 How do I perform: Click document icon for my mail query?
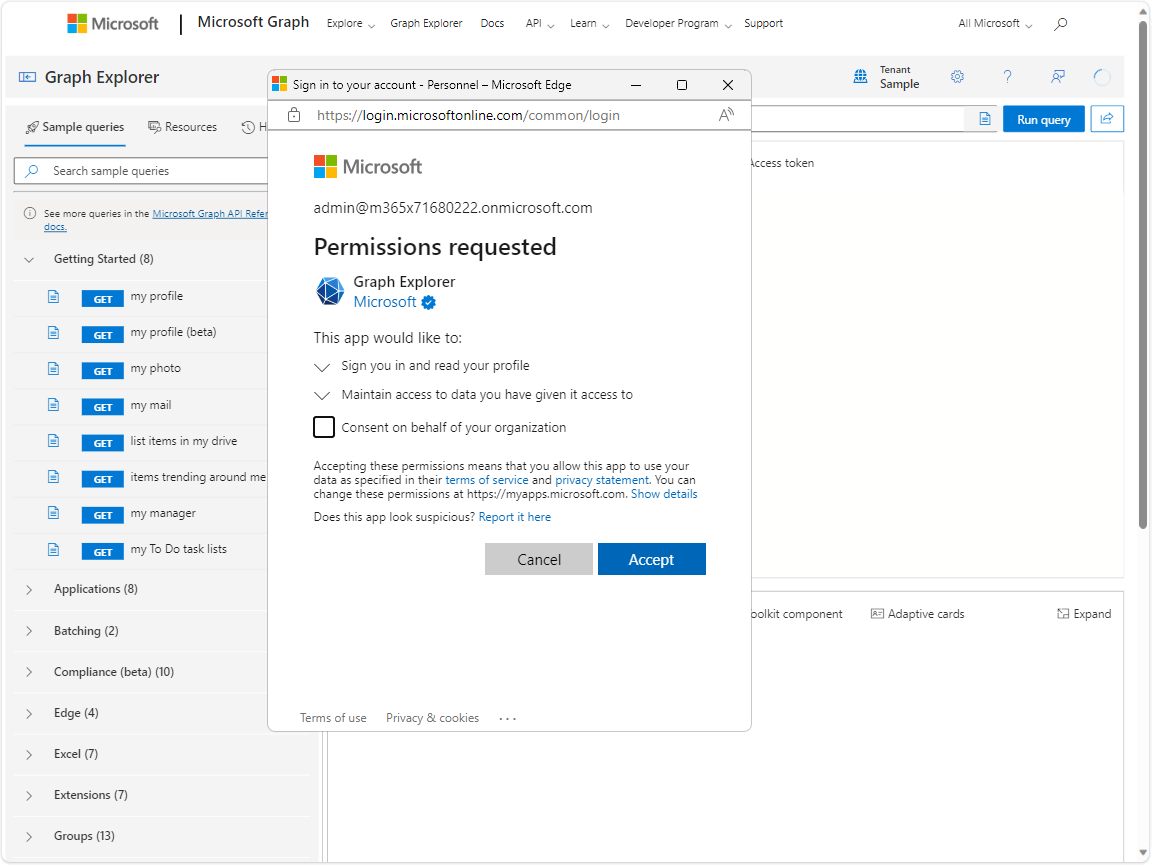54,405
